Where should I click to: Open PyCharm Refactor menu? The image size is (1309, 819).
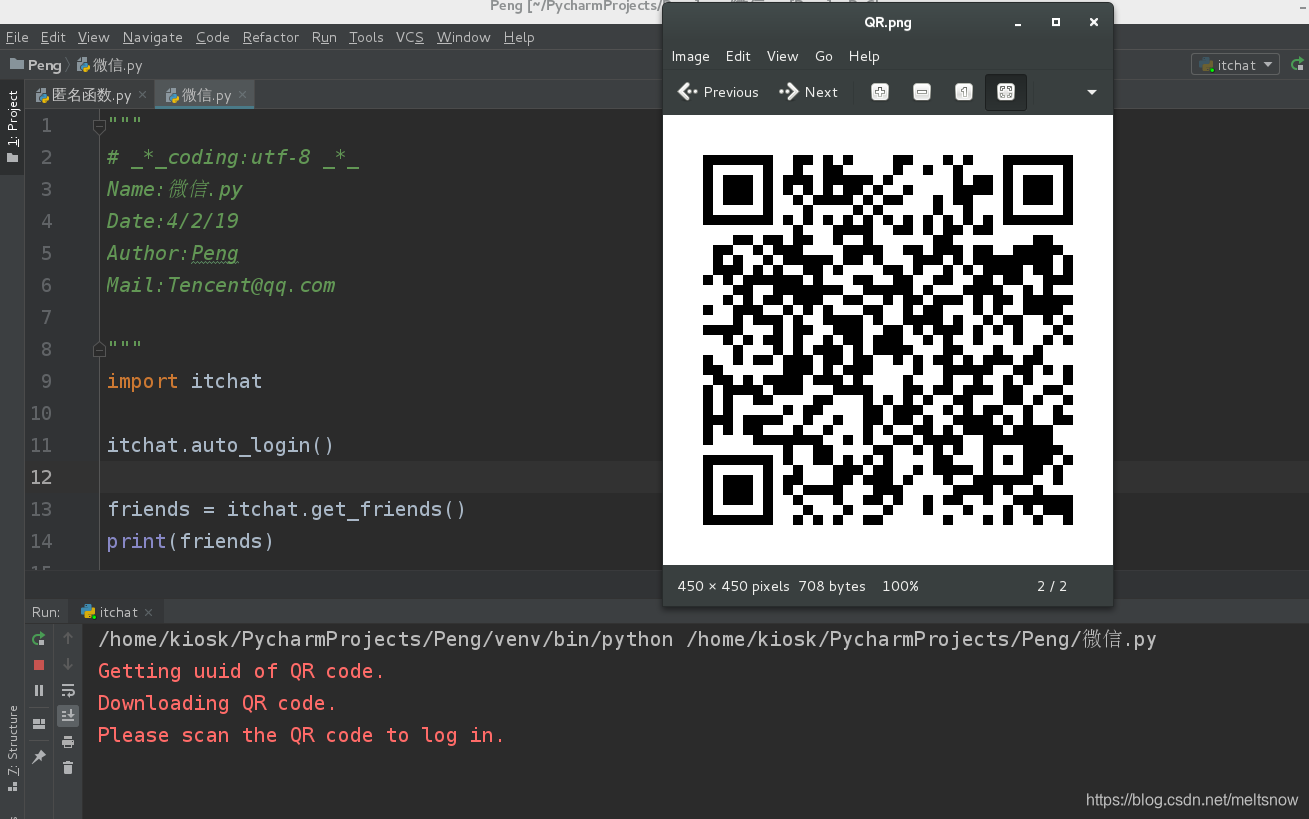point(271,37)
